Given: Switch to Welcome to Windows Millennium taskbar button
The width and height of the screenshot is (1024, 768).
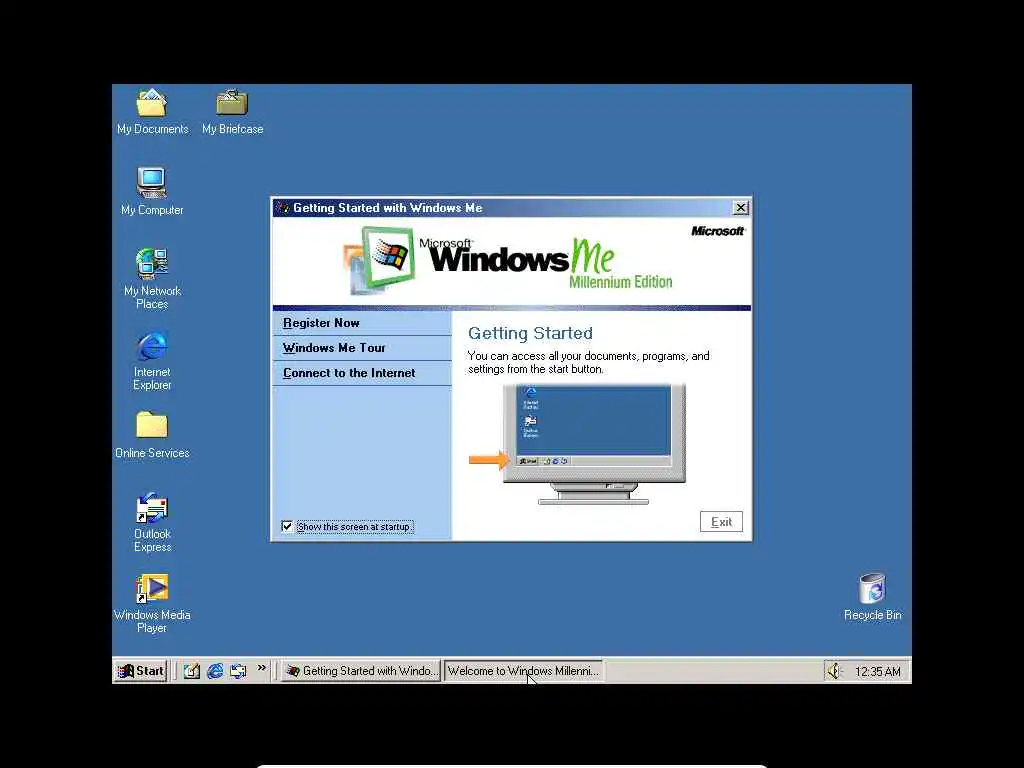Looking at the screenshot, I should pyautogui.click(x=523, y=671).
